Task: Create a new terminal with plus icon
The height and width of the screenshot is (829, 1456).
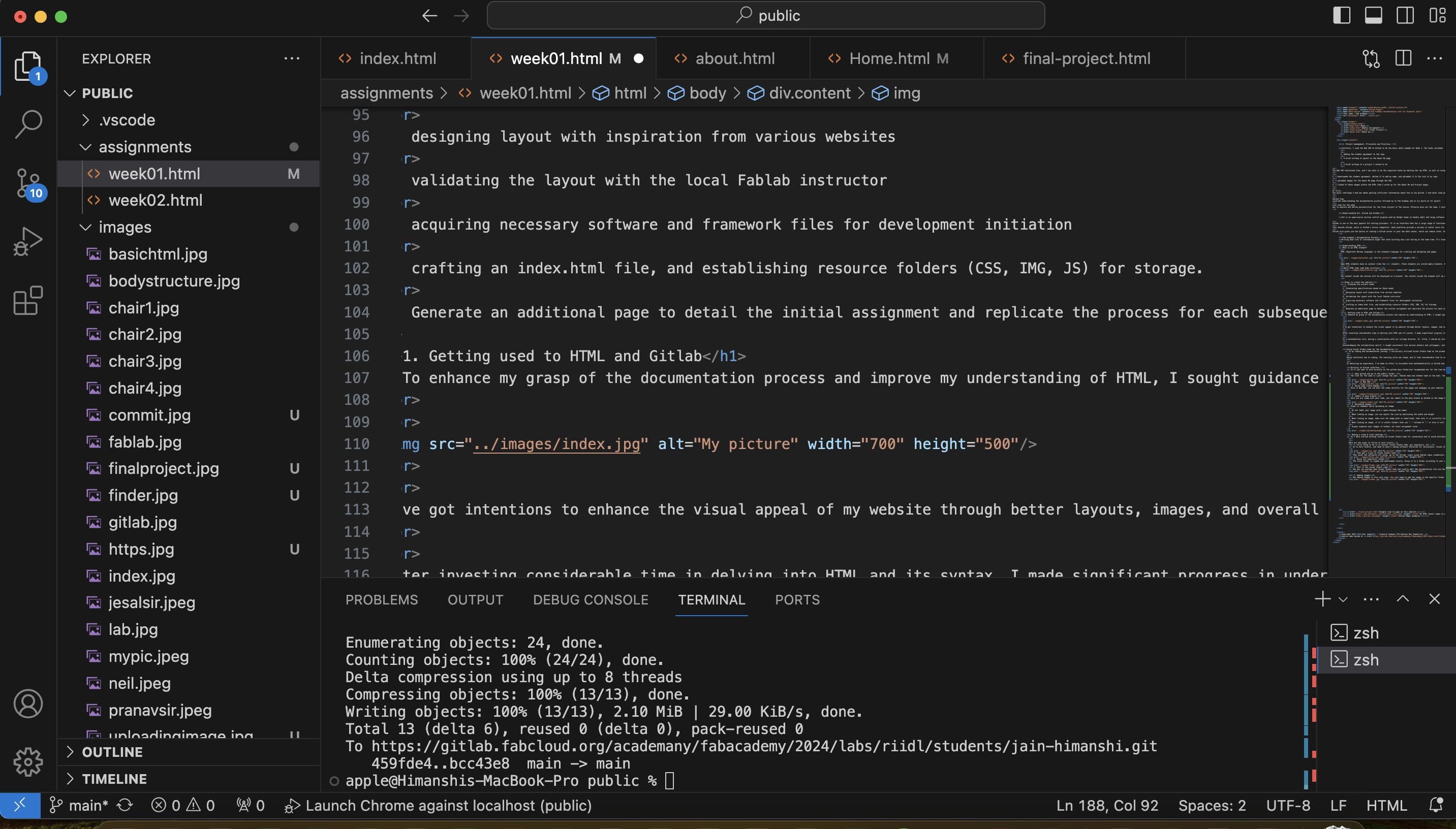Action: tap(1322, 599)
